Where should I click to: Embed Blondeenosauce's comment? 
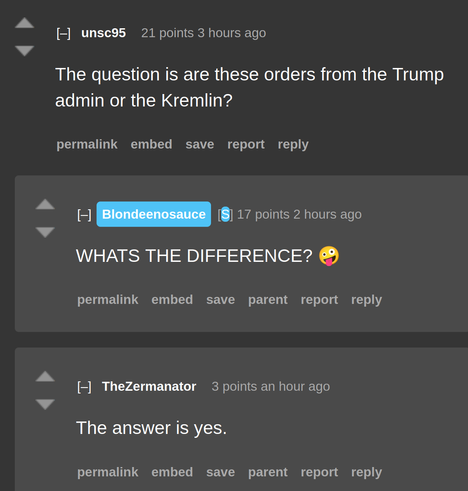(x=172, y=300)
